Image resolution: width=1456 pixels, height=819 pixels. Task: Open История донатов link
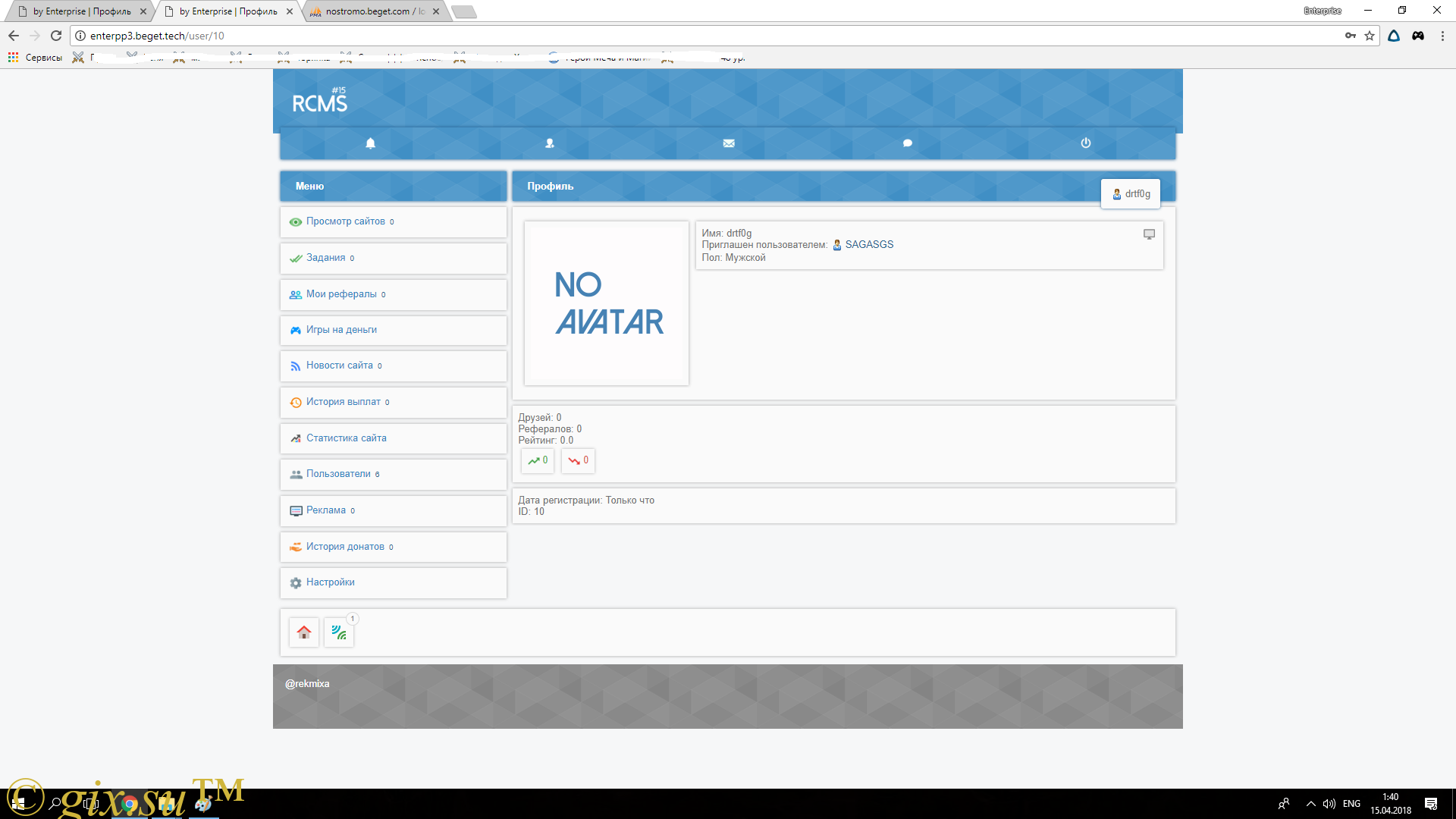345,547
